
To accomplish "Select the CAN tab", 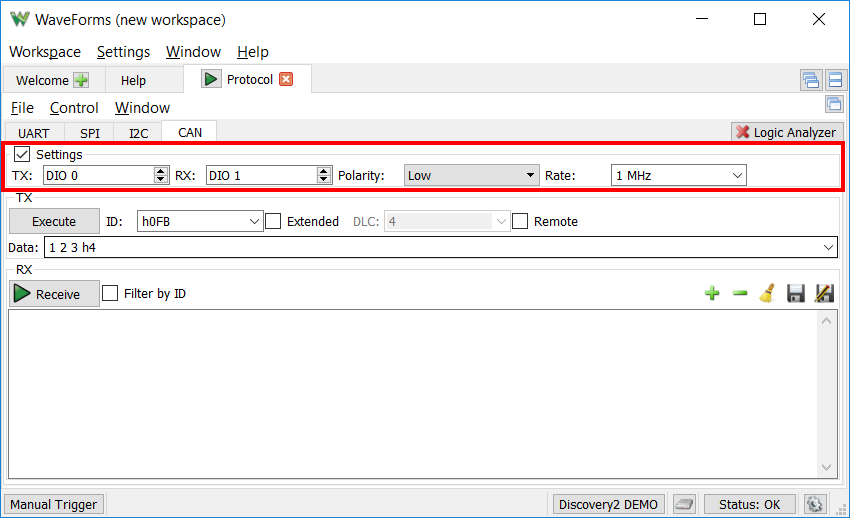I will pos(190,132).
